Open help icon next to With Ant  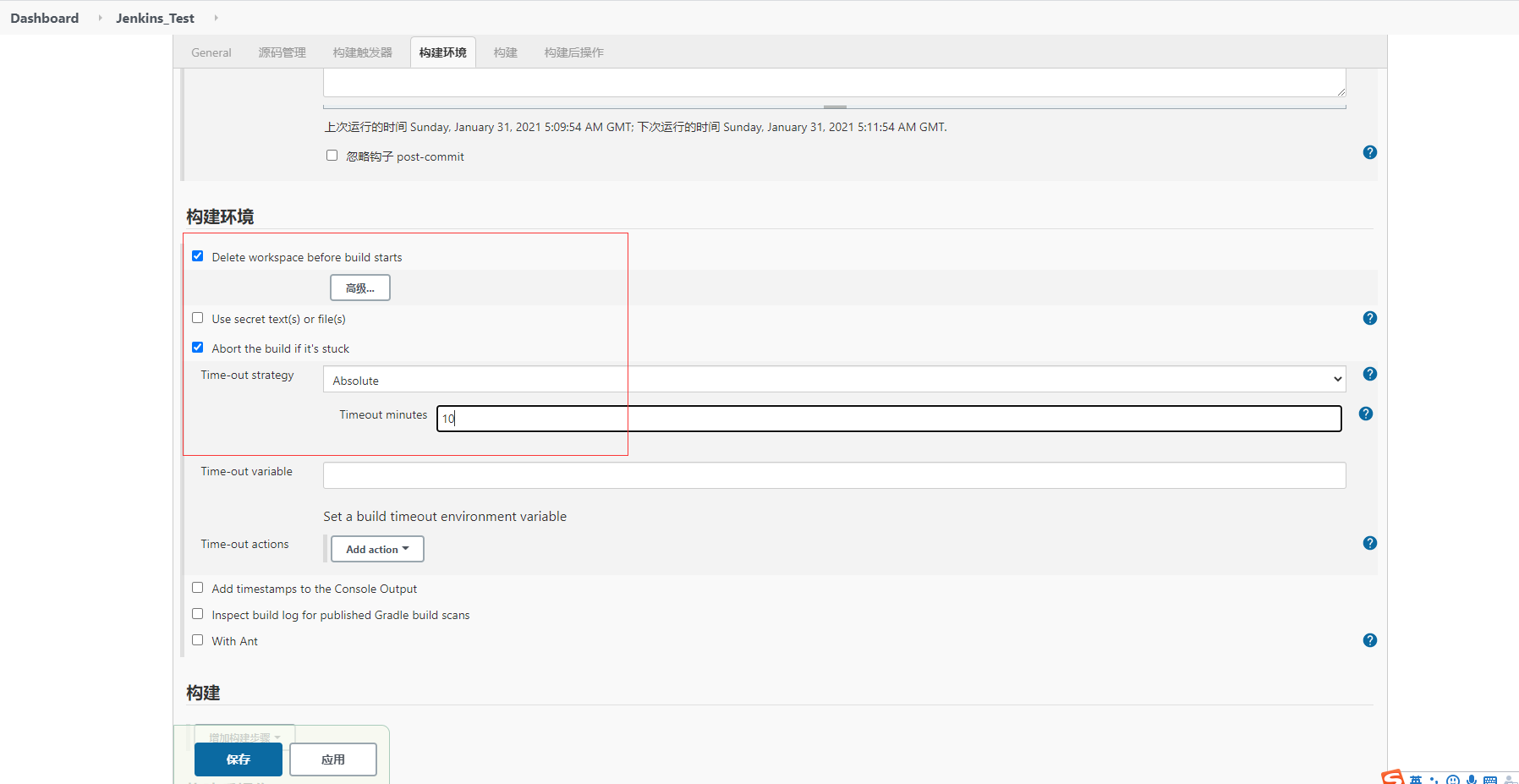pos(1370,640)
